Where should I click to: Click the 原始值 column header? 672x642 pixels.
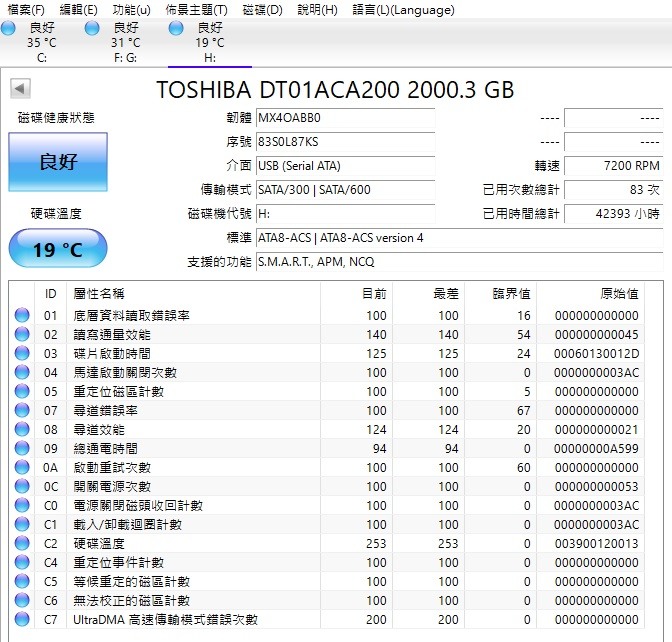coord(591,294)
